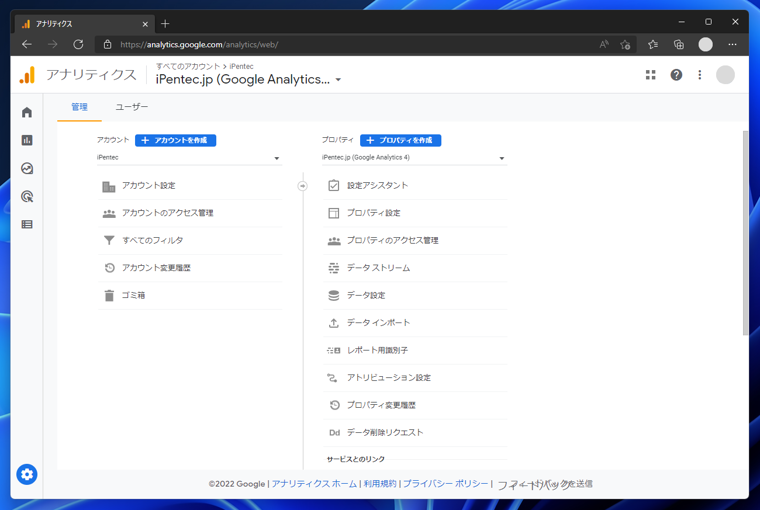Open the Help question mark icon
This screenshot has height=510, width=760.
676,75
